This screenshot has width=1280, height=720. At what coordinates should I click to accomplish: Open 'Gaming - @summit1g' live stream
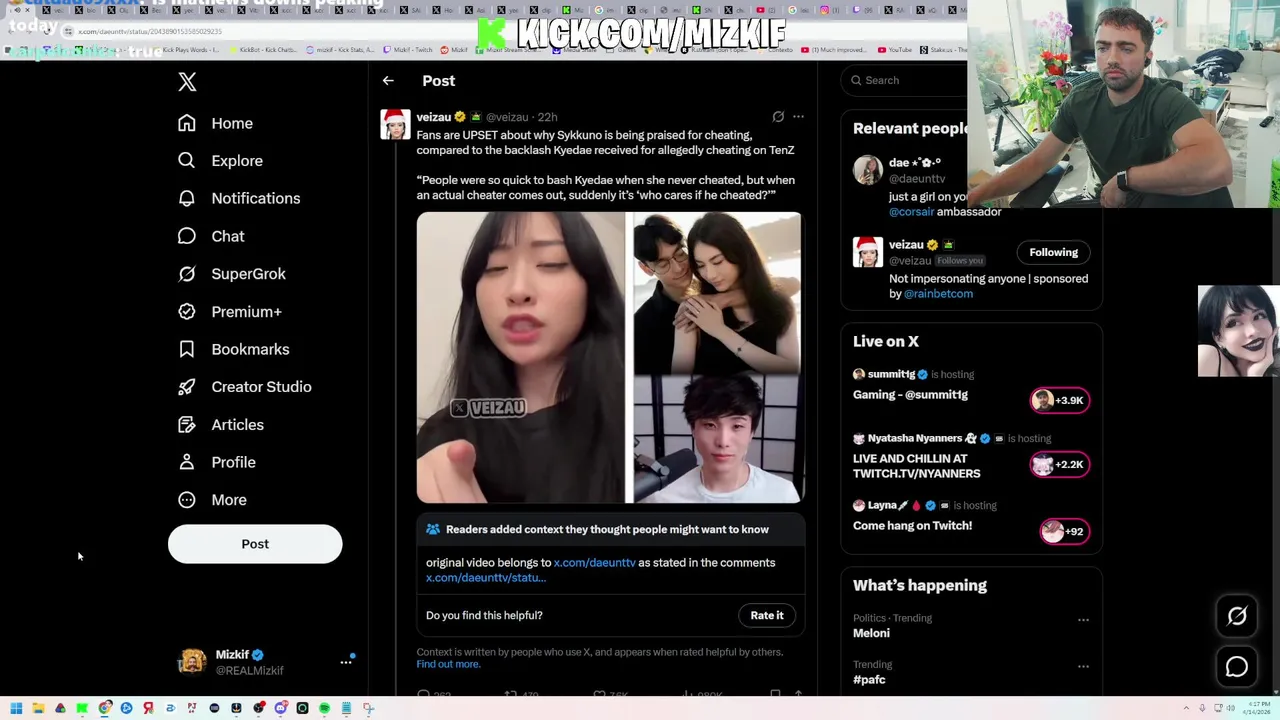[910, 395]
